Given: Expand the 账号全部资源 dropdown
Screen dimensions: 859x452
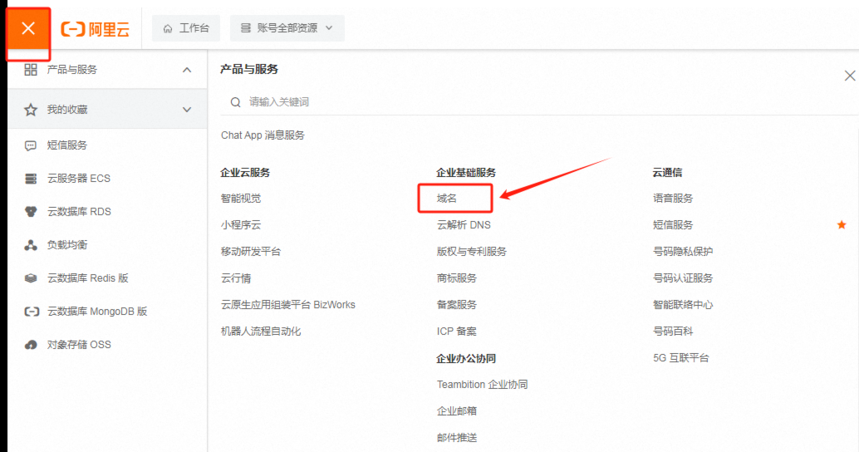Looking at the screenshot, I should click(x=287, y=28).
